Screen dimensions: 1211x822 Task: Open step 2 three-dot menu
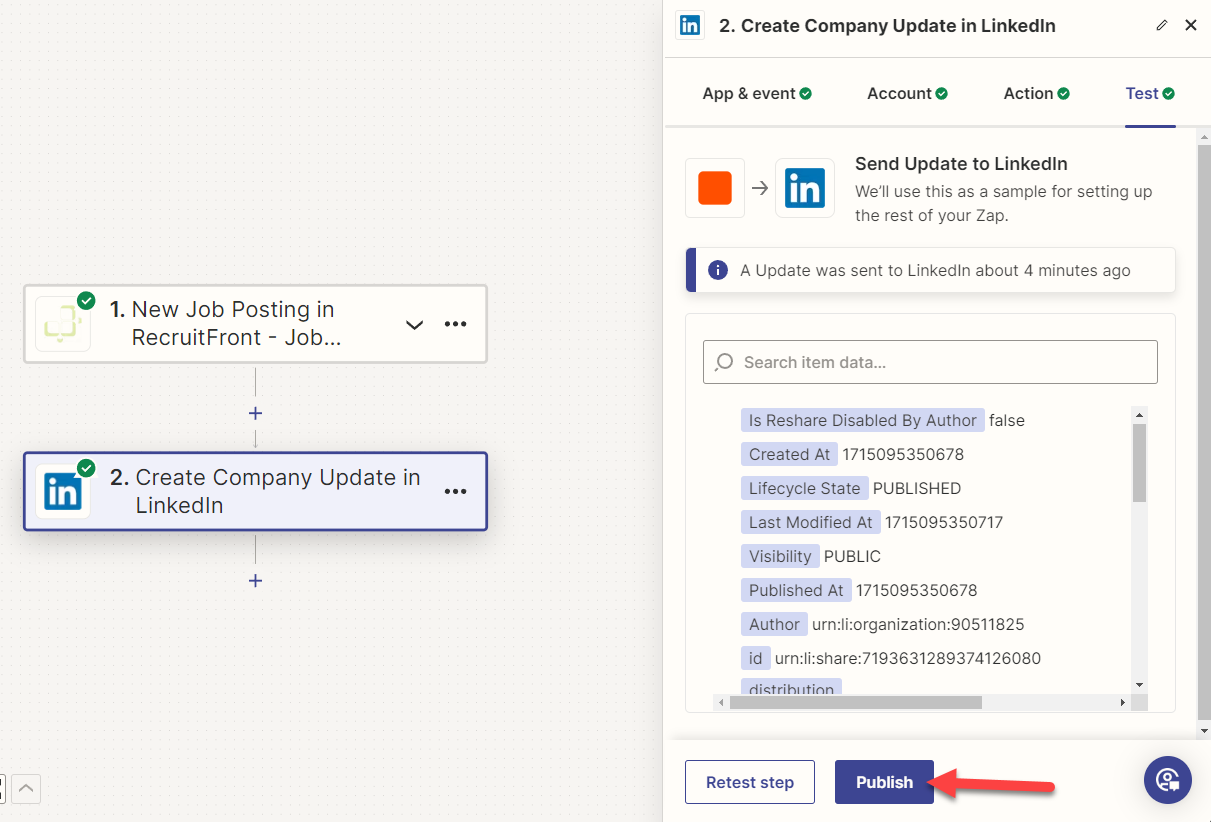pos(456,491)
